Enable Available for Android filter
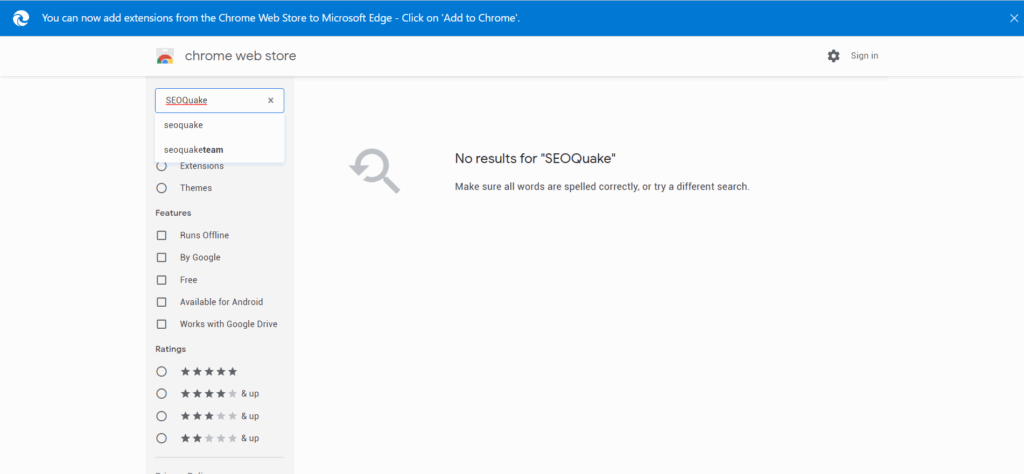This screenshot has width=1024, height=474. coord(161,302)
